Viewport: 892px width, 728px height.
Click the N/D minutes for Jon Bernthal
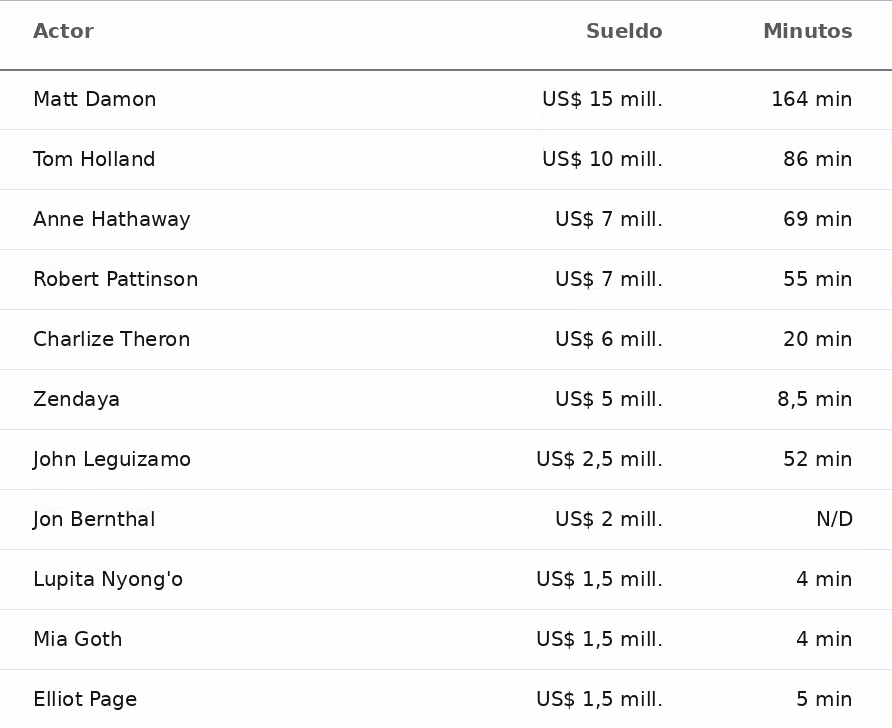click(835, 519)
